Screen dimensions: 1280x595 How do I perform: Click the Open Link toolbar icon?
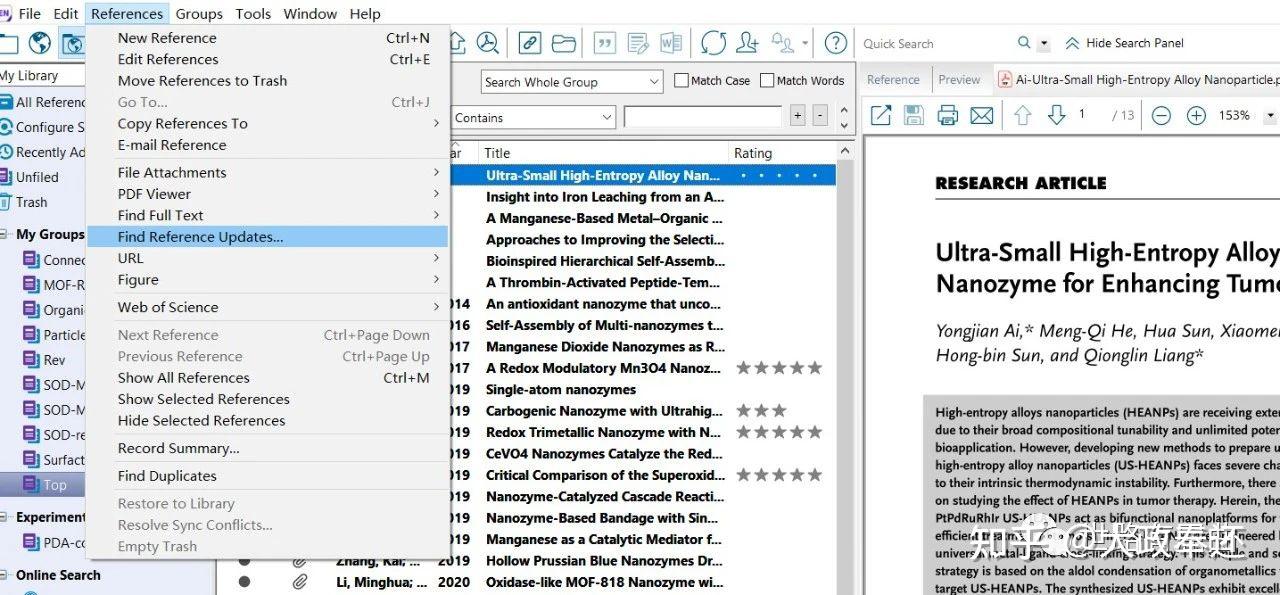click(530, 43)
